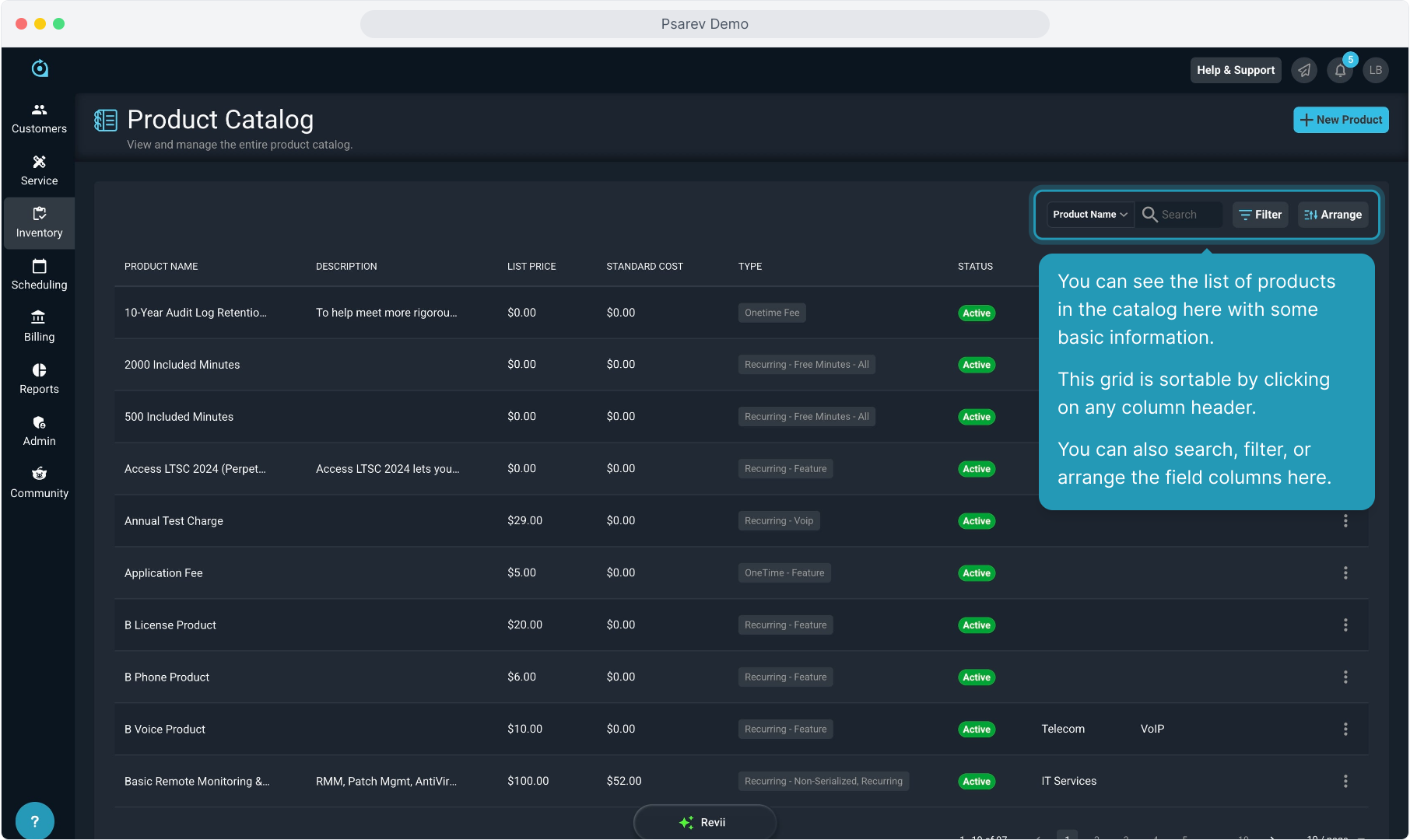Screen dimensions: 1410x840
Task: Expand the Product Name search field dropdown
Action: [1089, 215]
